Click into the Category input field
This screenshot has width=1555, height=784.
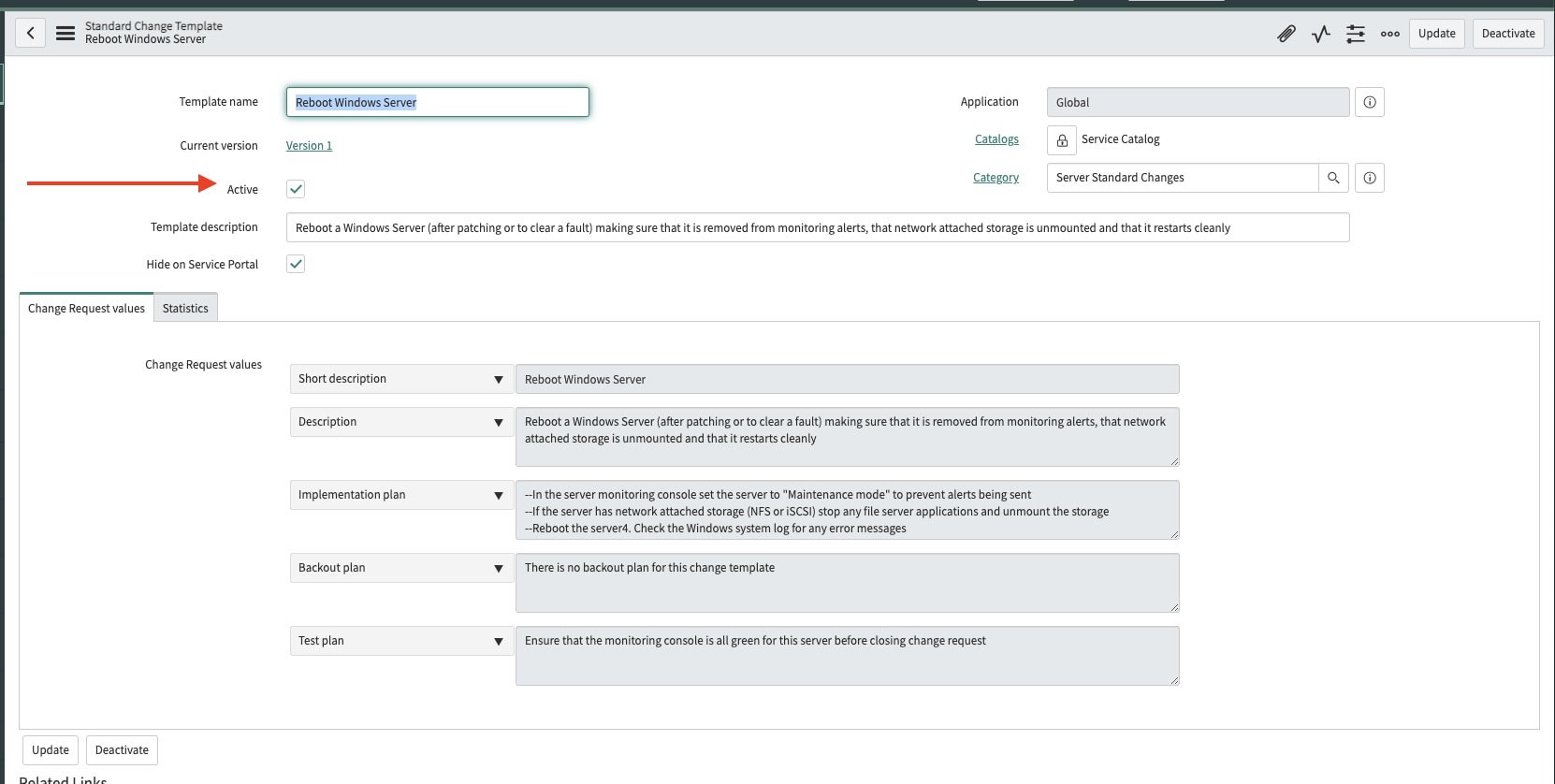(1183, 178)
